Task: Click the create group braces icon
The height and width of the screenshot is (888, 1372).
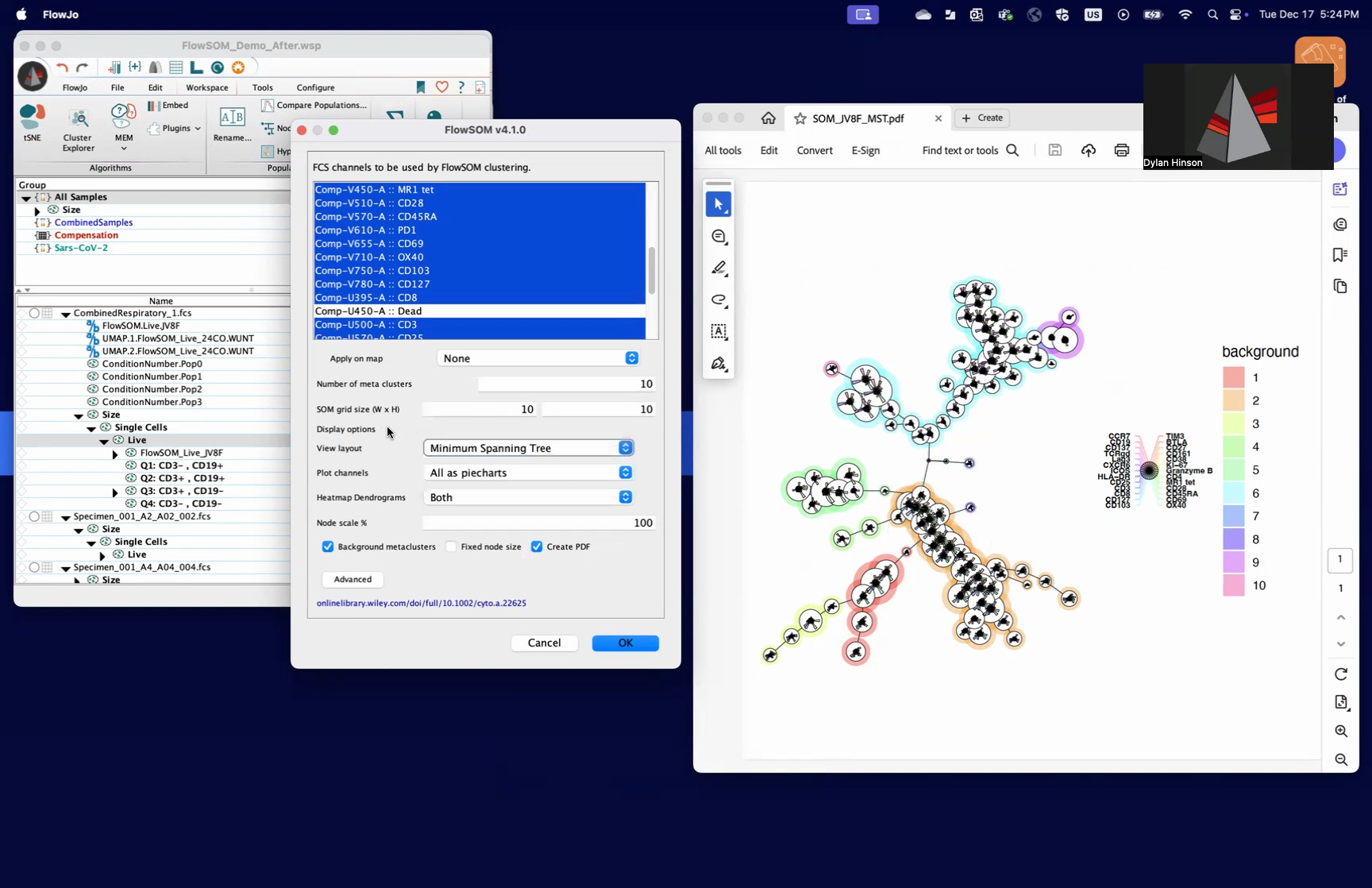Action: [x=135, y=68]
